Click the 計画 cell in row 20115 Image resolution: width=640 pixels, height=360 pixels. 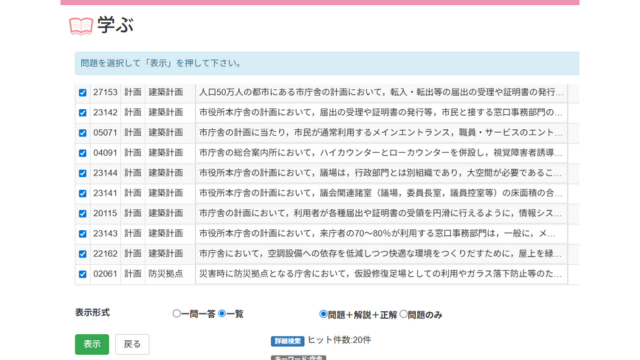tap(133, 213)
